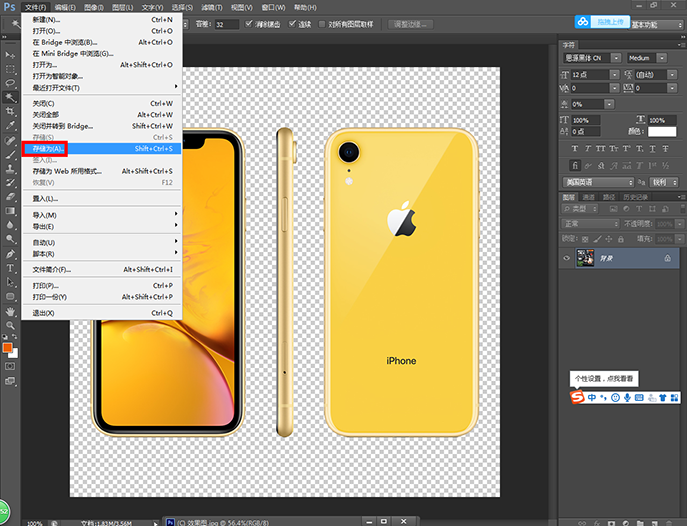The width and height of the screenshot is (687, 526).
Task: Choose 新建(N)... in File menu
Action: coord(101,20)
